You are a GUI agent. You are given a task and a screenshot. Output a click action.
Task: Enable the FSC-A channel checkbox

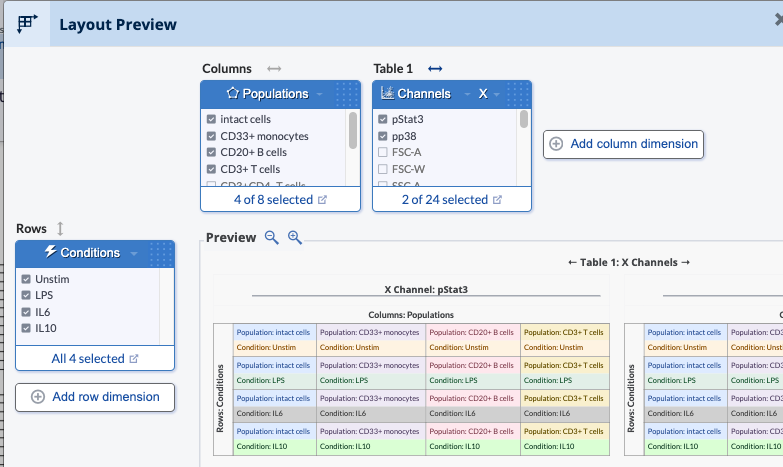pos(383,152)
